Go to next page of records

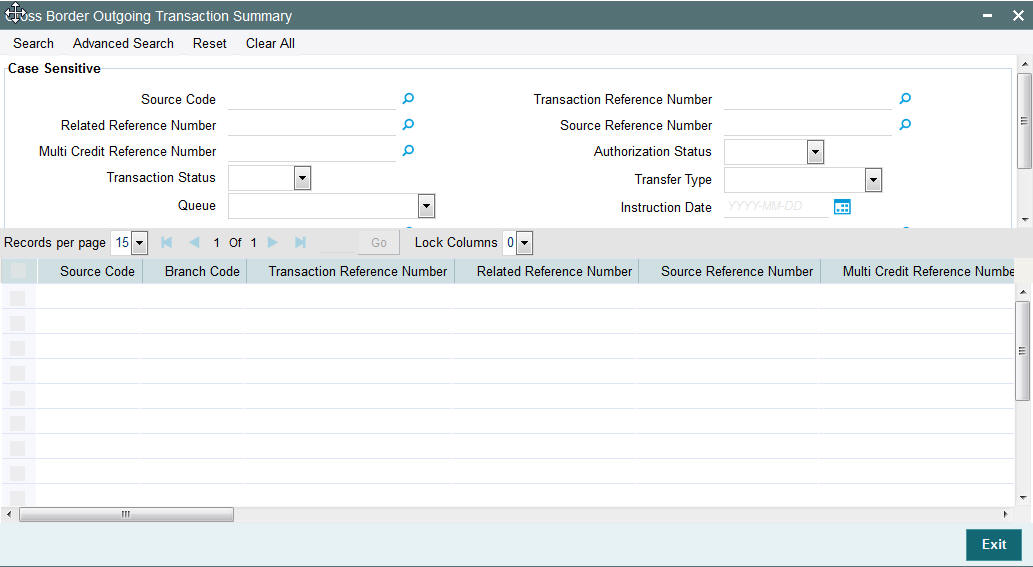(273, 242)
